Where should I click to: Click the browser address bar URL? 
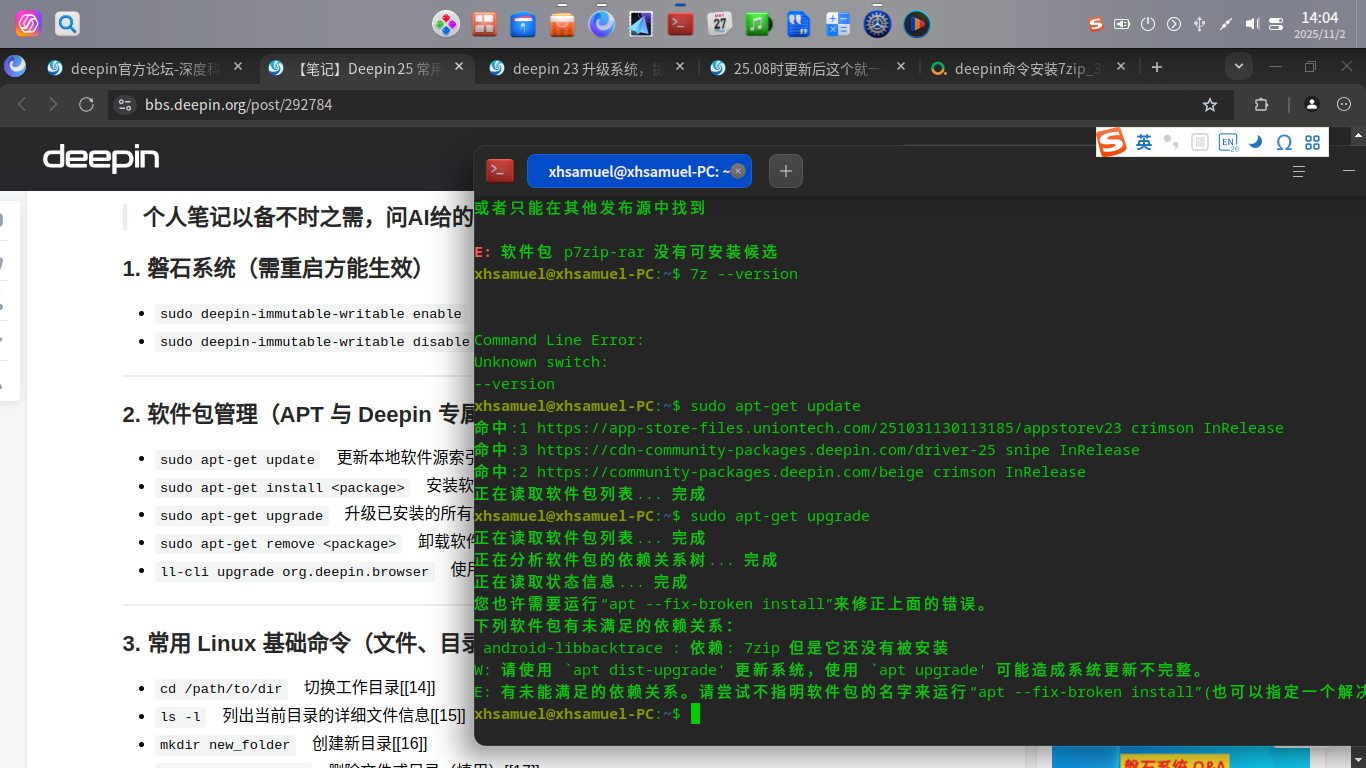click(x=239, y=104)
